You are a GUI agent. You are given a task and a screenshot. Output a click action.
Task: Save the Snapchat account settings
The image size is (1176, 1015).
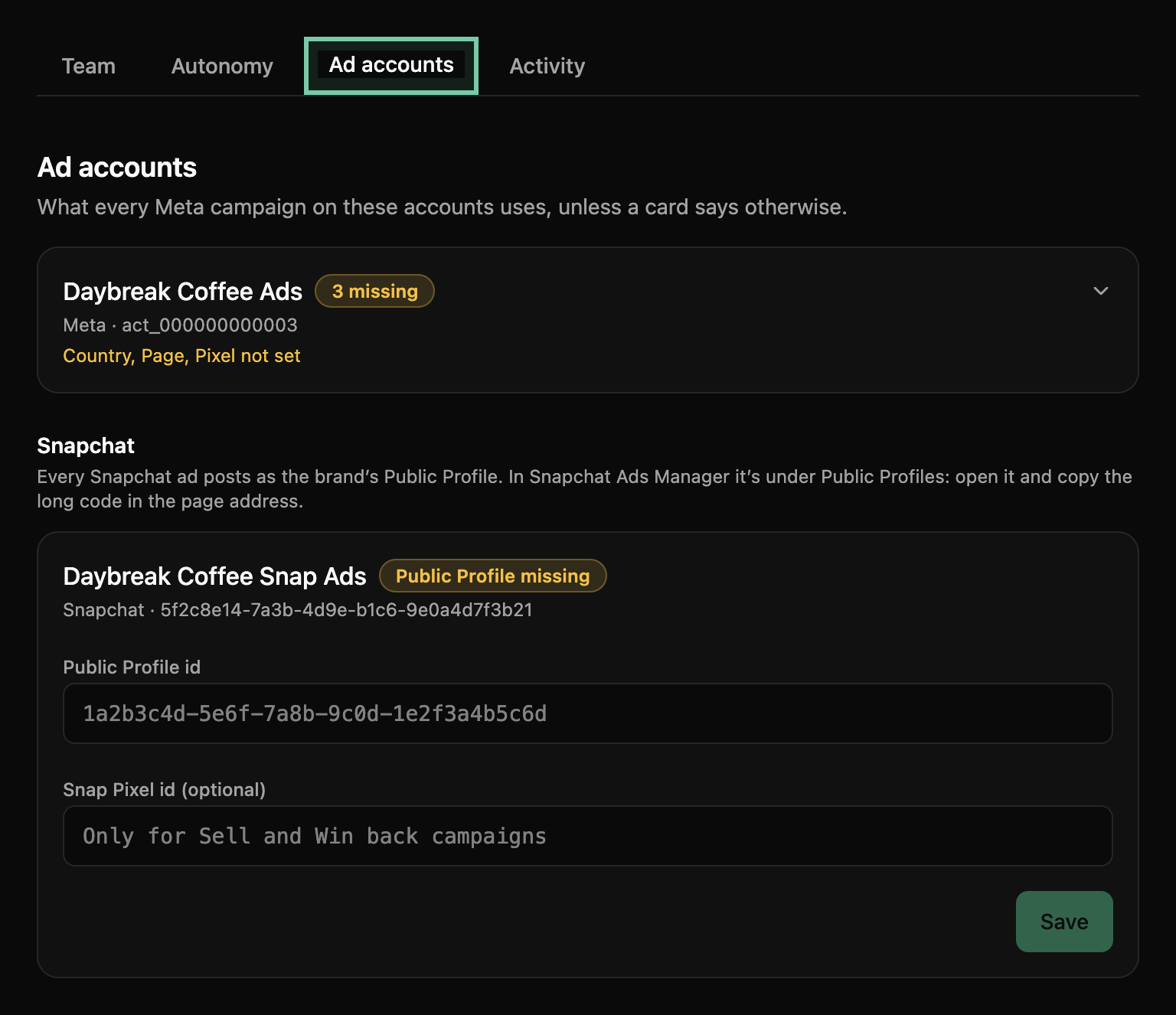[x=1064, y=922]
